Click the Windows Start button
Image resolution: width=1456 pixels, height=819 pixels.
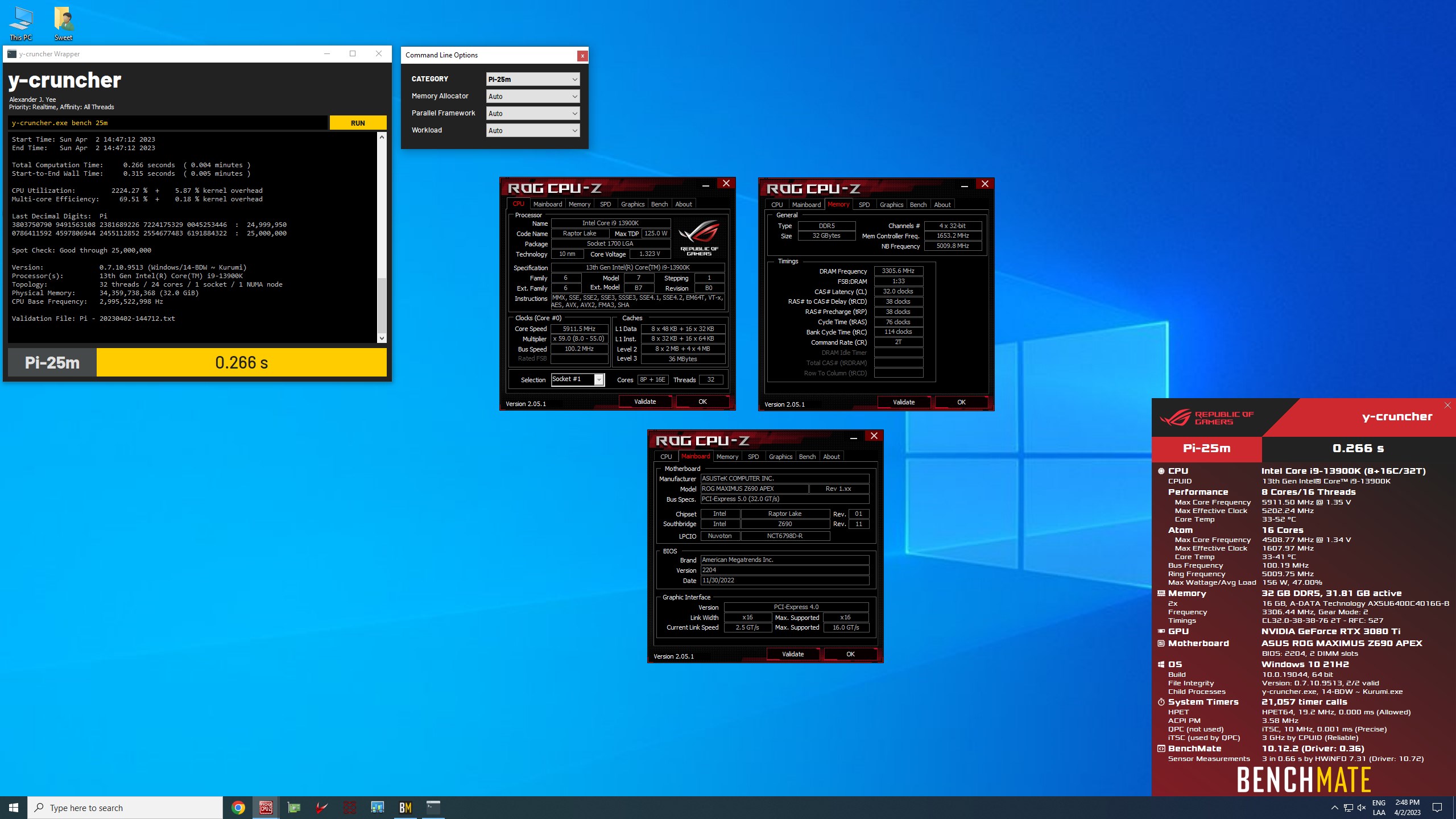14,808
